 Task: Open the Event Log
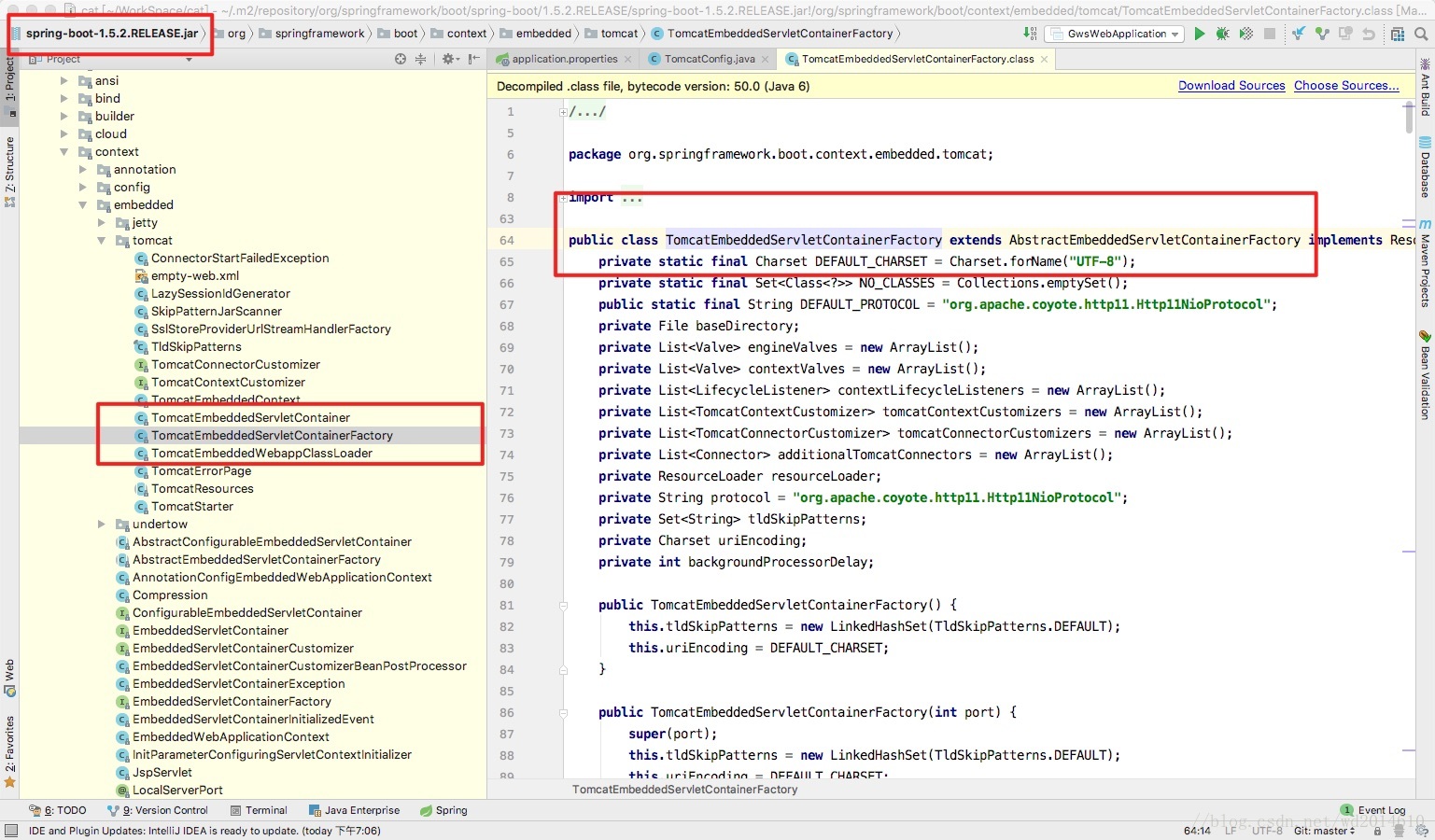click(1372, 810)
